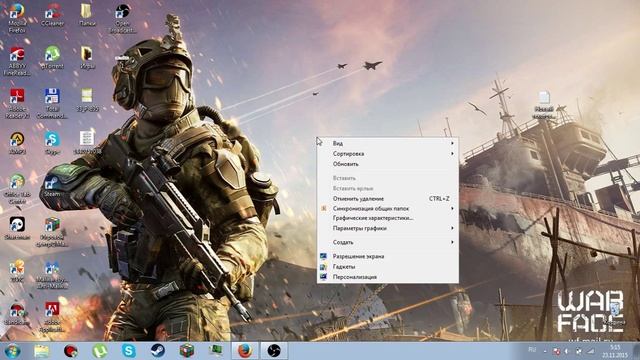Open the volume control in the system tray
The image size is (640, 360).
pyautogui.click(x=567, y=351)
